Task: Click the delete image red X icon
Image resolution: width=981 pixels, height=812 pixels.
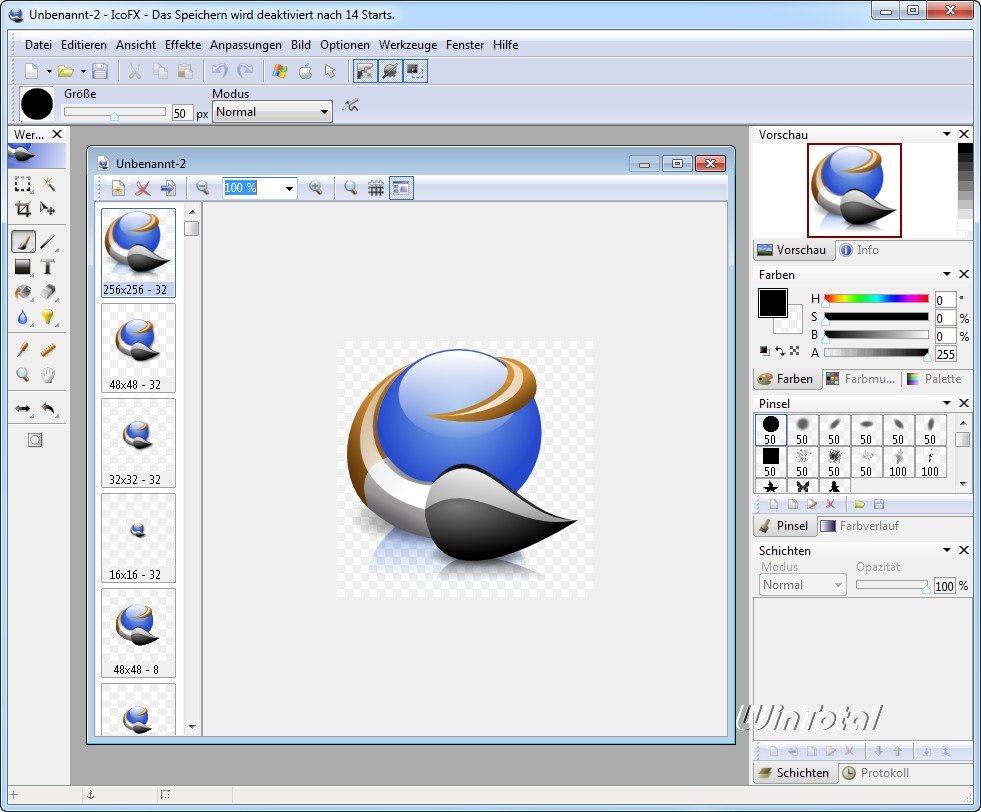Action: 143,188
